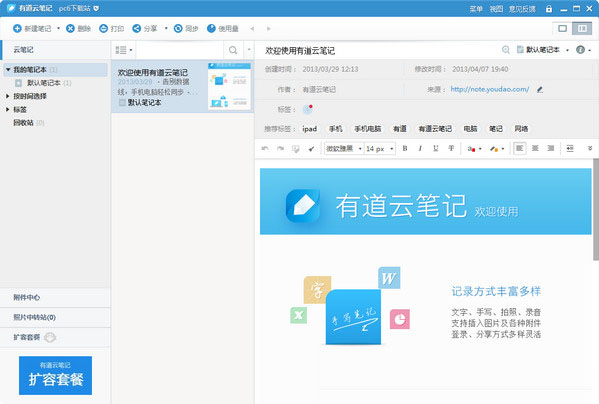Add the recommended tag 手机
The image size is (599, 404).
tap(336, 129)
